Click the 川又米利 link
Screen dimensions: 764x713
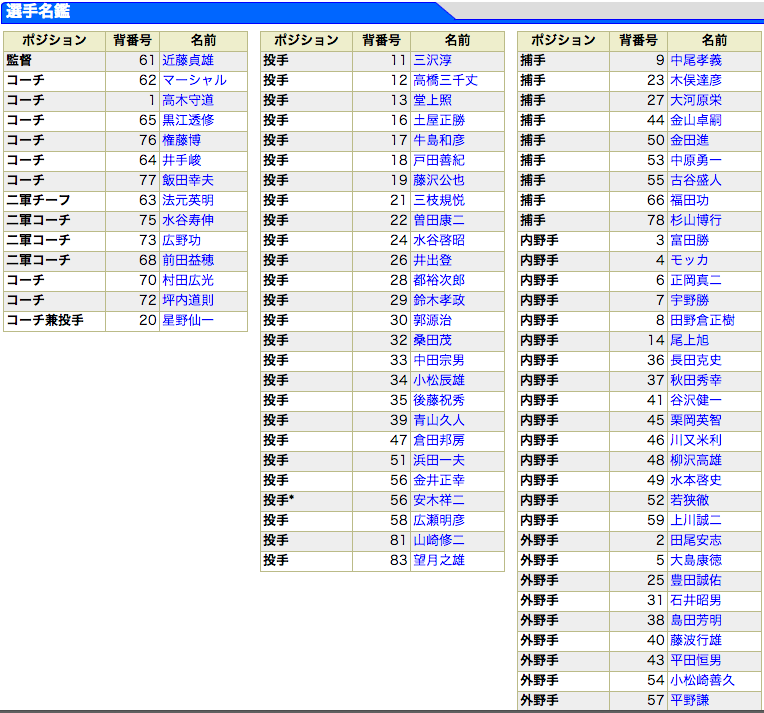tap(696, 440)
